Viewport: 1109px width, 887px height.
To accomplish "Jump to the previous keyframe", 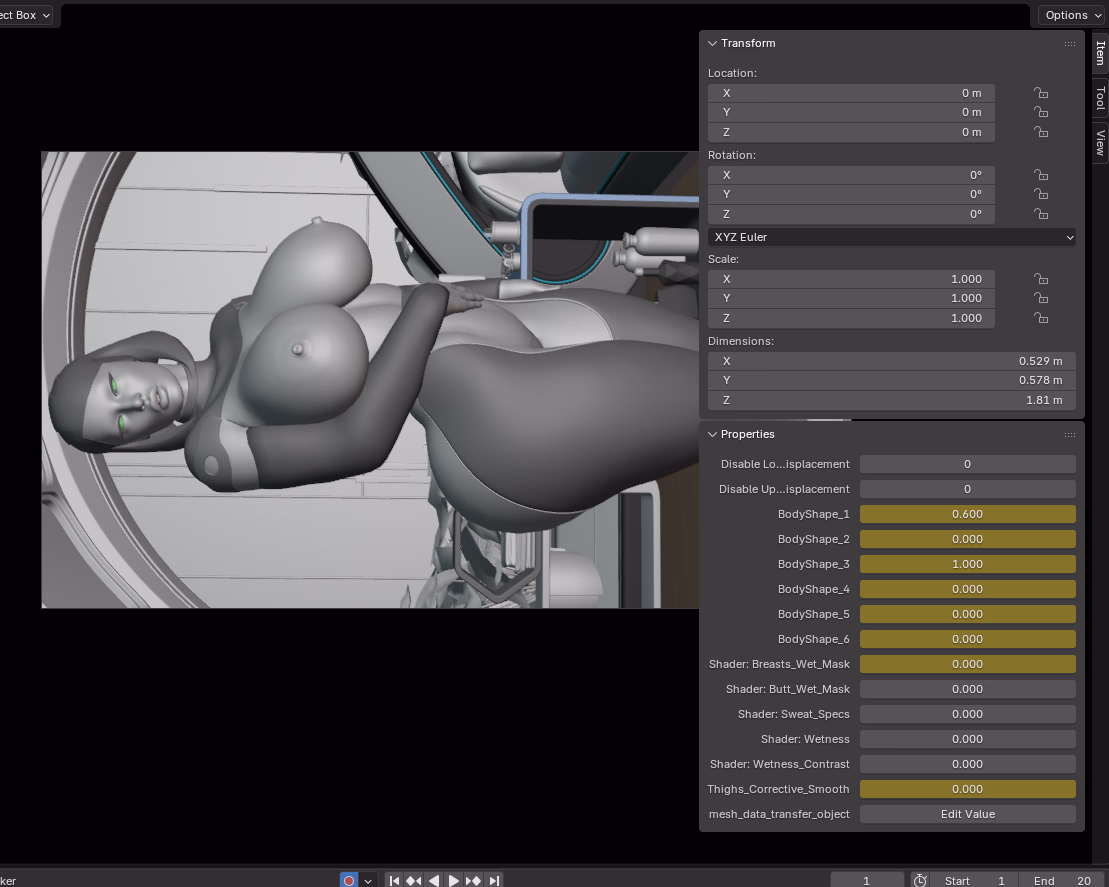I will tap(413, 880).
